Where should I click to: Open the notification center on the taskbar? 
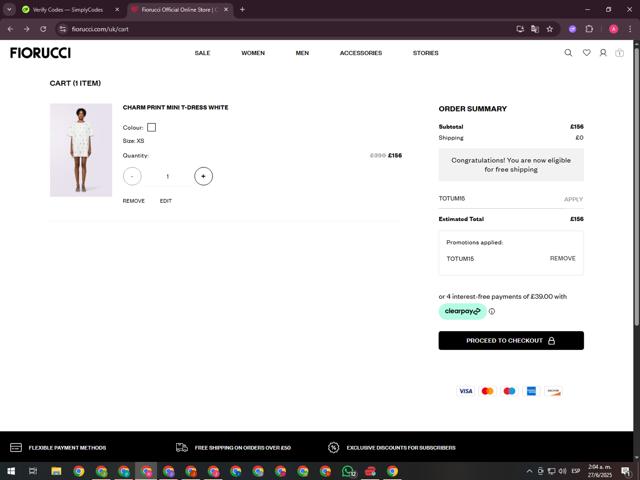pyautogui.click(x=626, y=471)
